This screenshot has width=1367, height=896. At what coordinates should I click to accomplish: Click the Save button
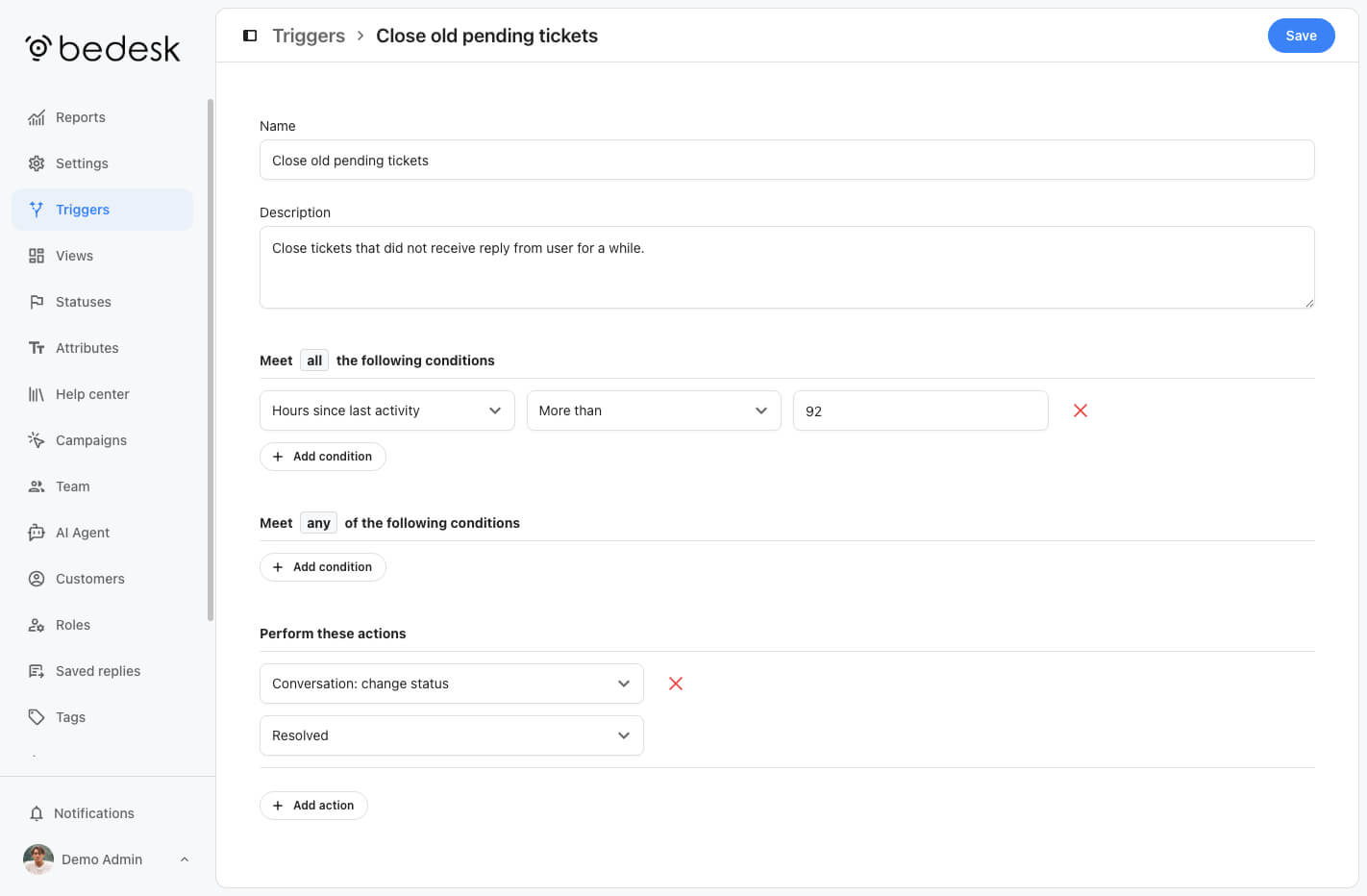tap(1301, 36)
